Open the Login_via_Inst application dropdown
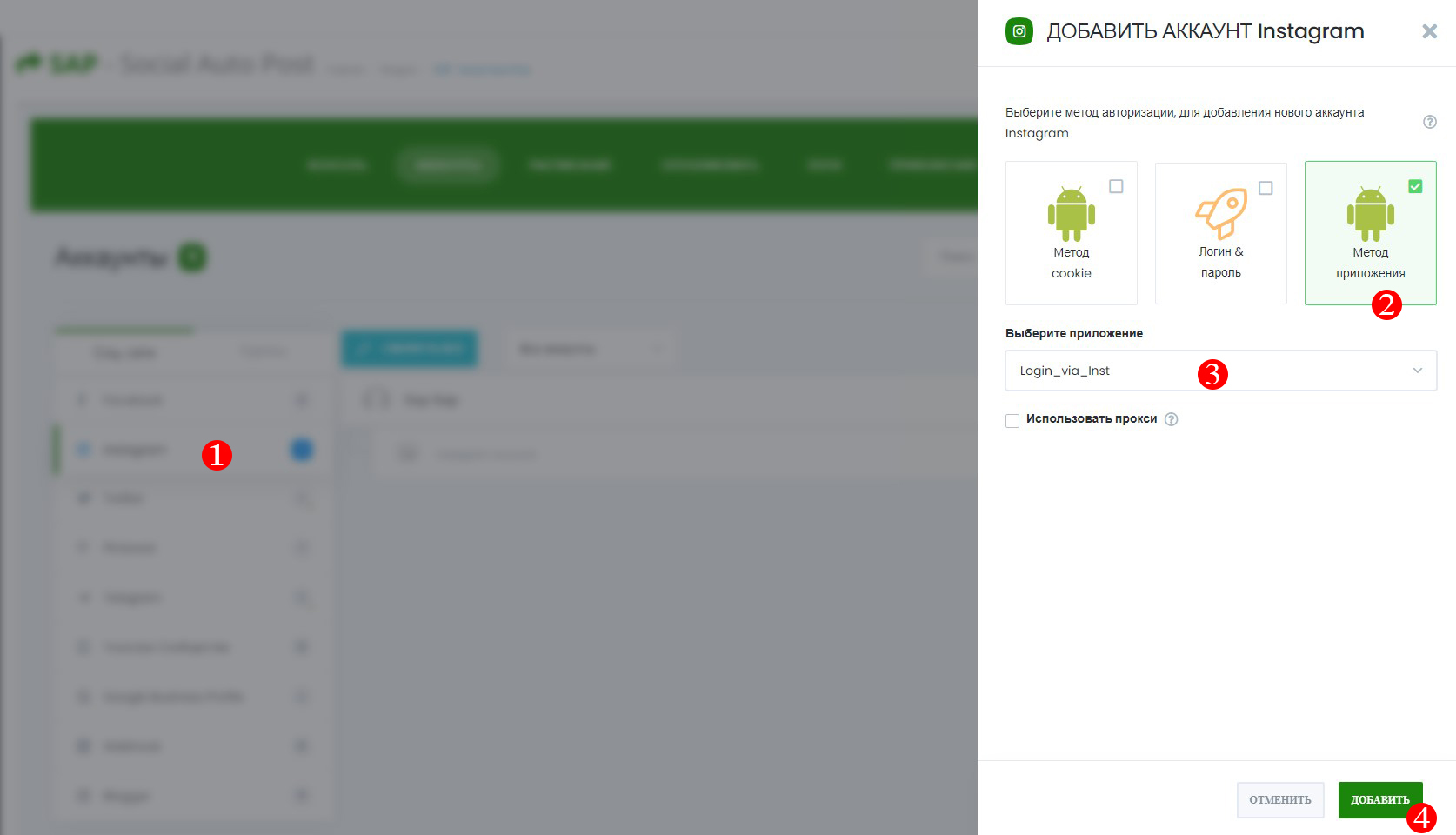 pyautogui.click(x=1220, y=371)
